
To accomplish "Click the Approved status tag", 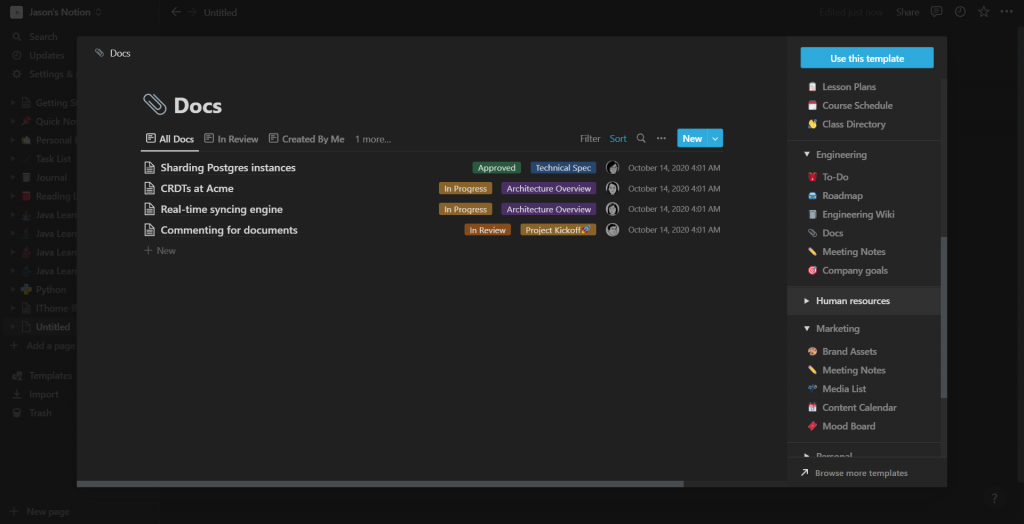I will click(496, 168).
